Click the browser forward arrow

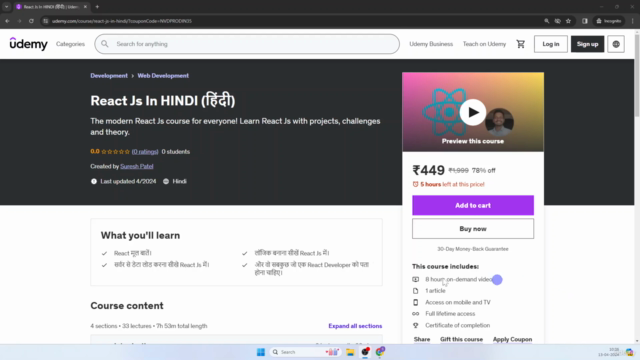[19, 21]
